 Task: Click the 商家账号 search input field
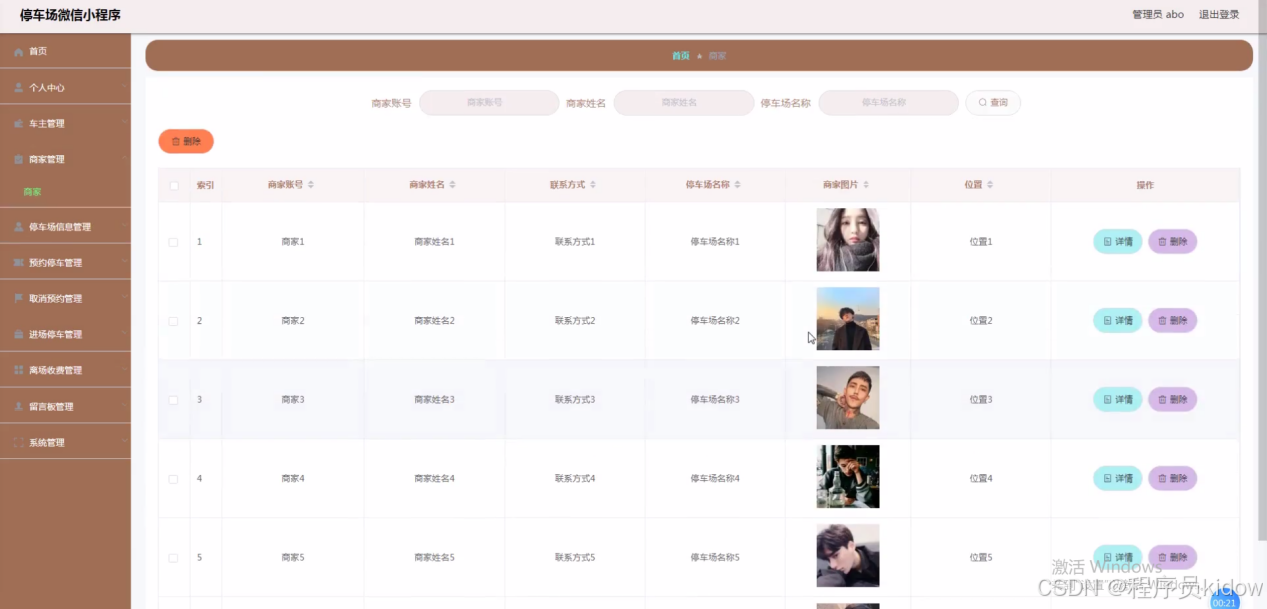pyautogui.click(x=489, y=103)
